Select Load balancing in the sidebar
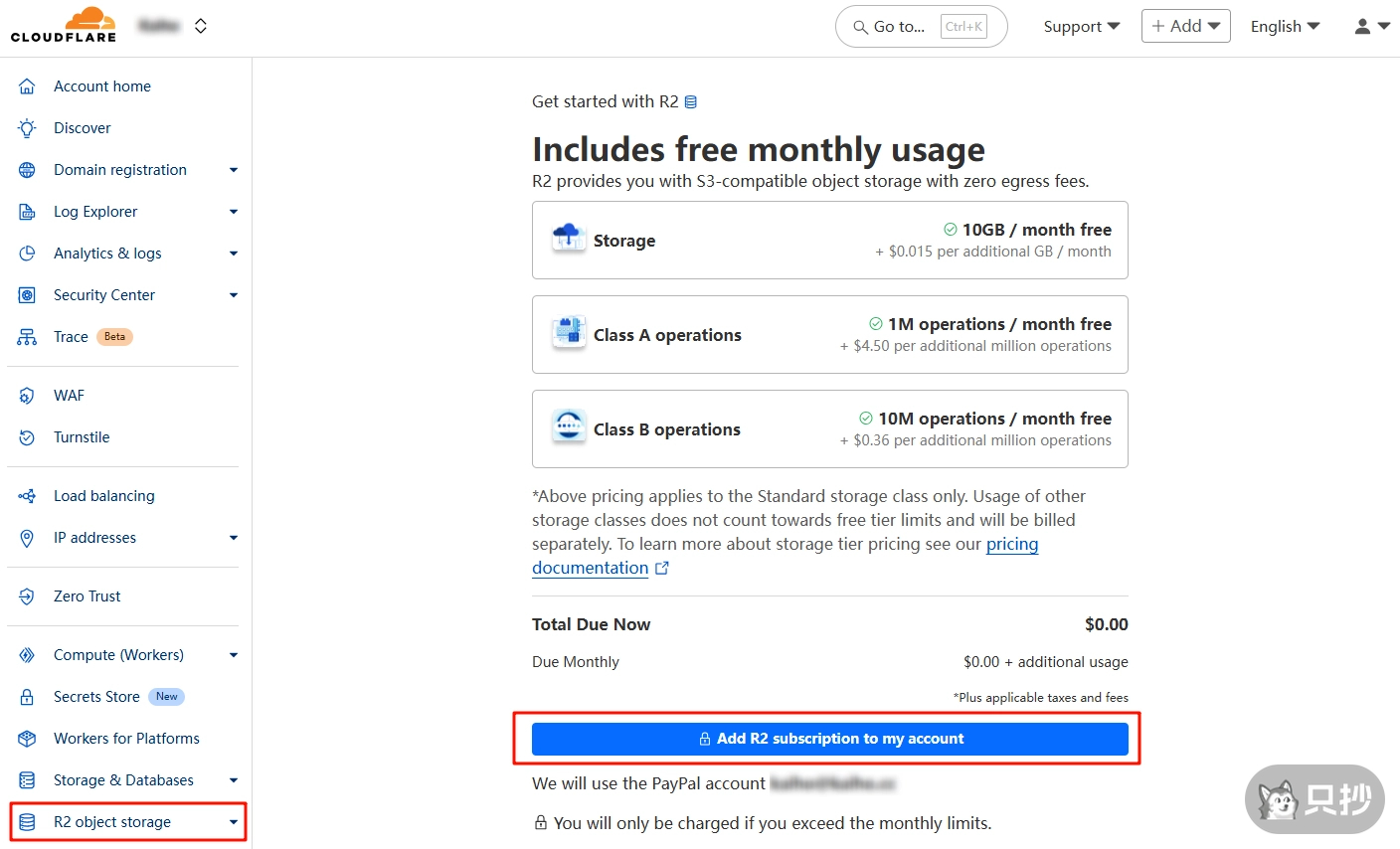The width and height of the screenshot is (1400, 849). point(103,496)
